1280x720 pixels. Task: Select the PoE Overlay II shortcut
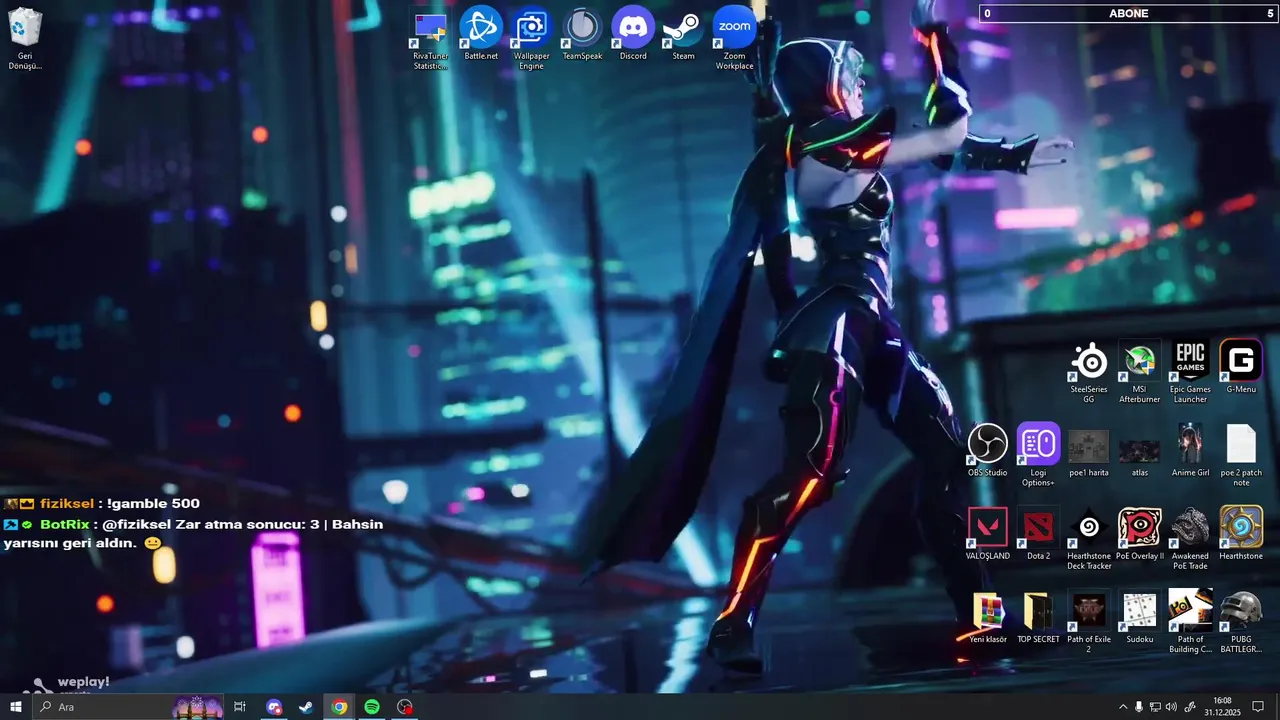[x=1139, y=534]
